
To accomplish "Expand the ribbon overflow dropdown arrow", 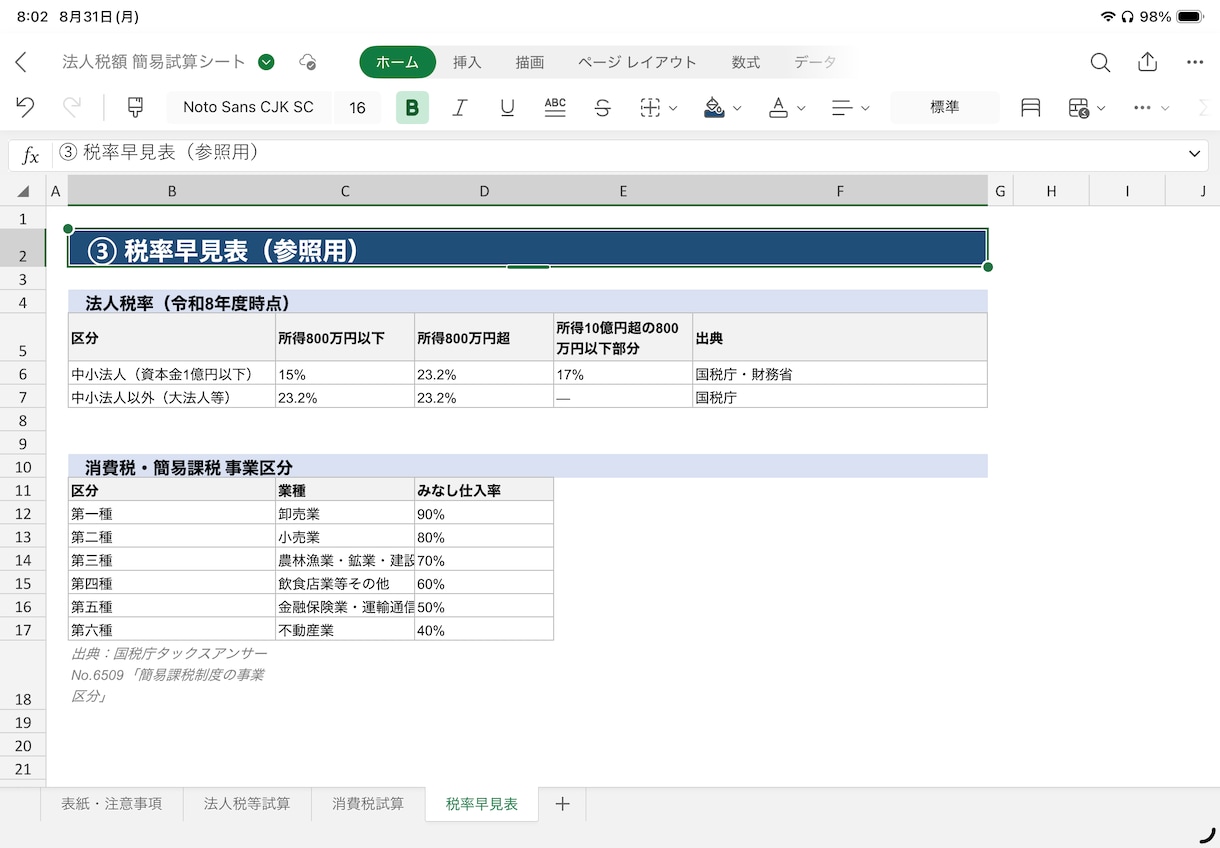I will point(1165,108).
